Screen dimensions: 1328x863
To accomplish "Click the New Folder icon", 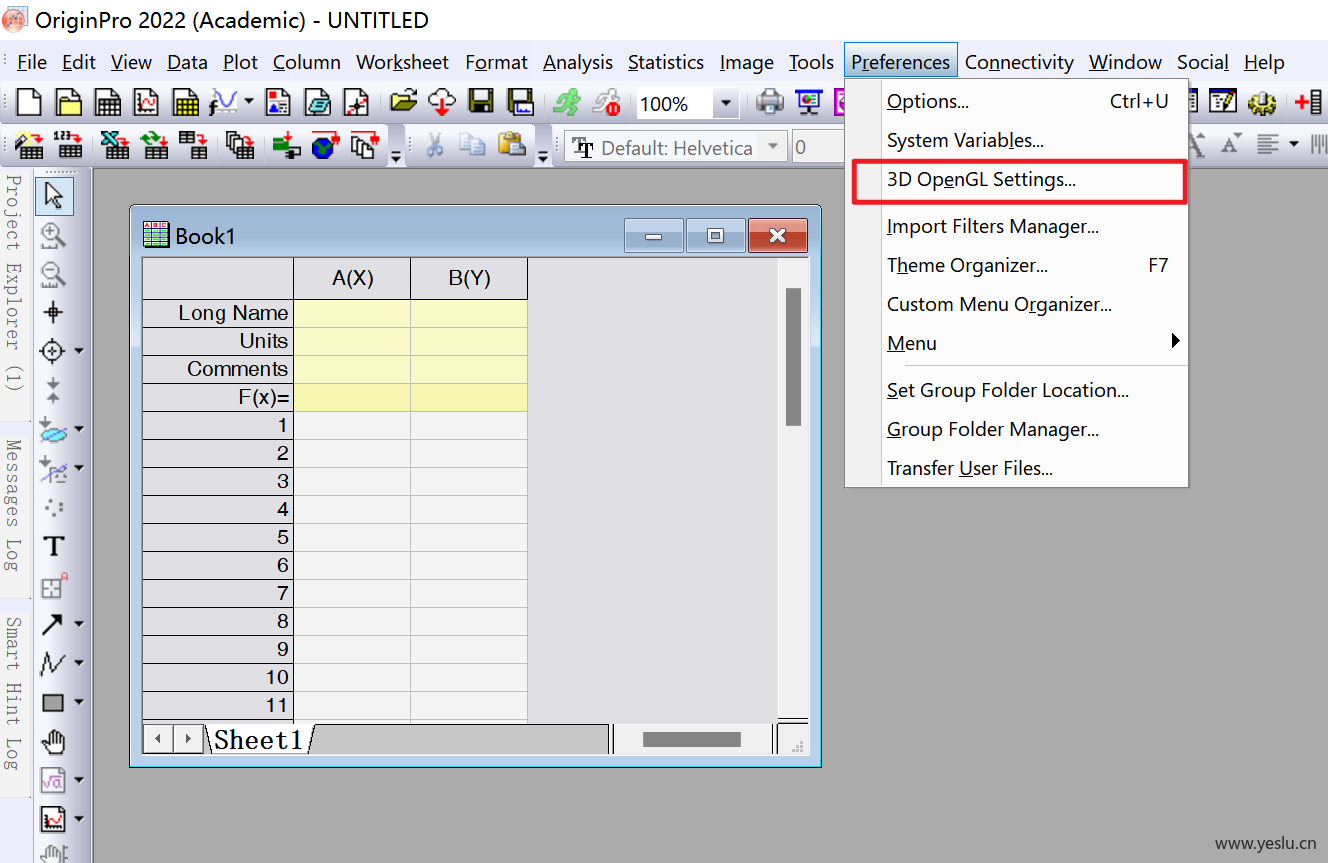I will coord(69,103).
